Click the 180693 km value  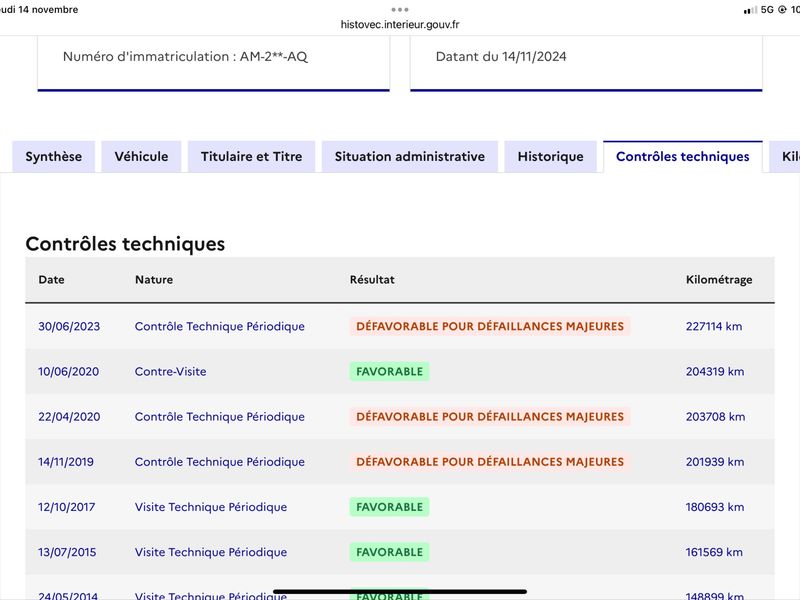715,507
